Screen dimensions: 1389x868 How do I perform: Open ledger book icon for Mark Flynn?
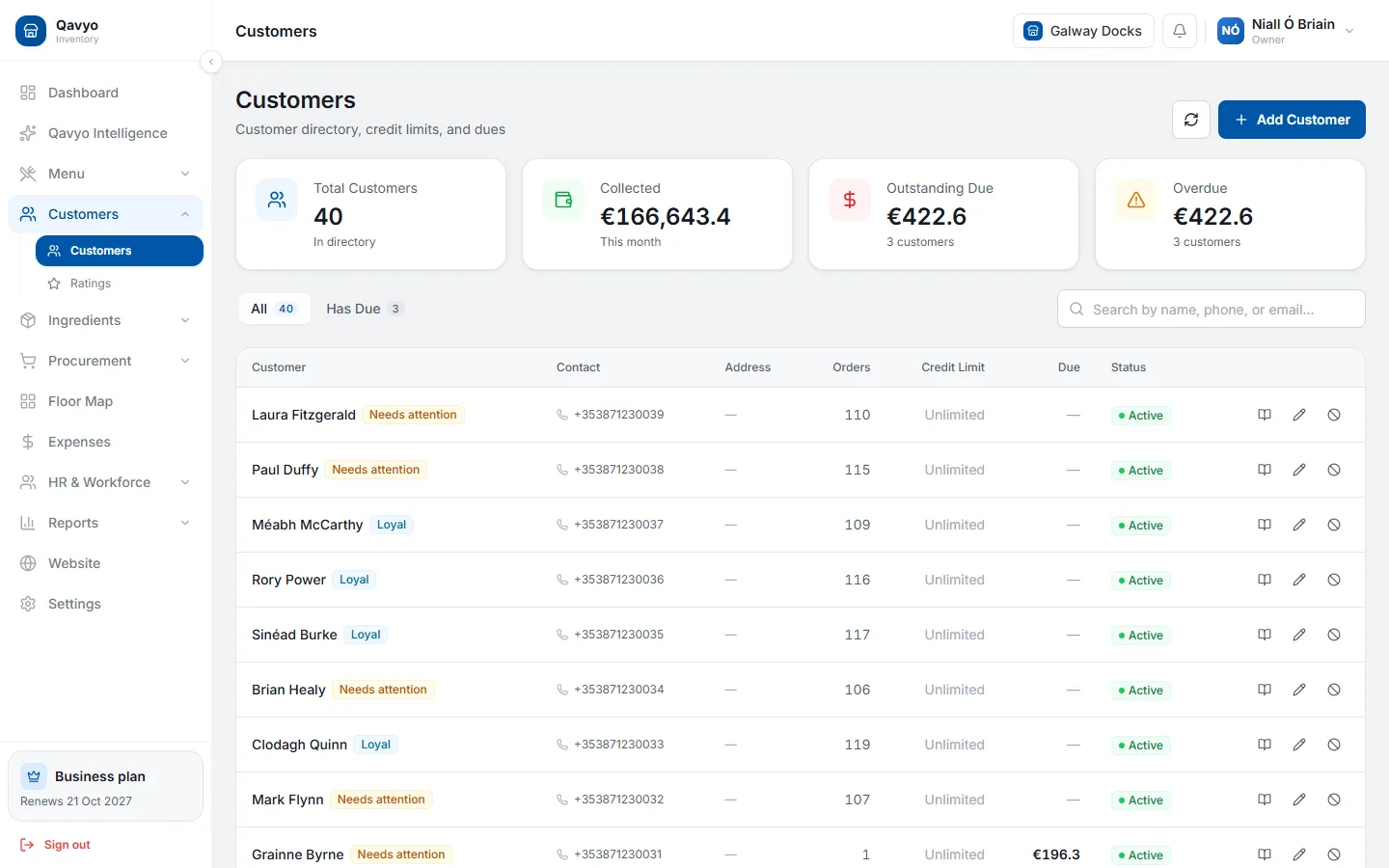pos(1265,800)
